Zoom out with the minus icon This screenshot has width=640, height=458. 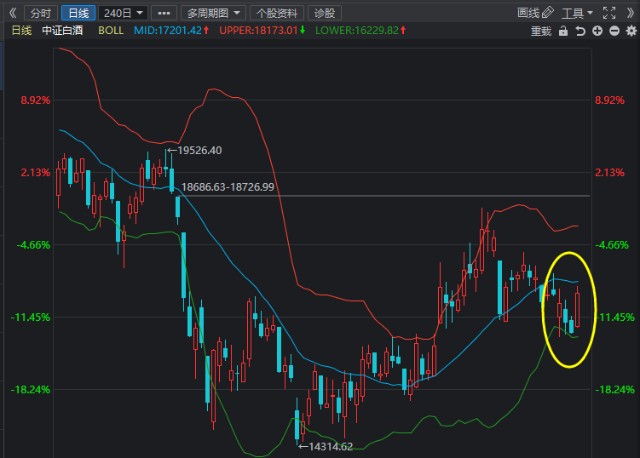pos(614,31)
